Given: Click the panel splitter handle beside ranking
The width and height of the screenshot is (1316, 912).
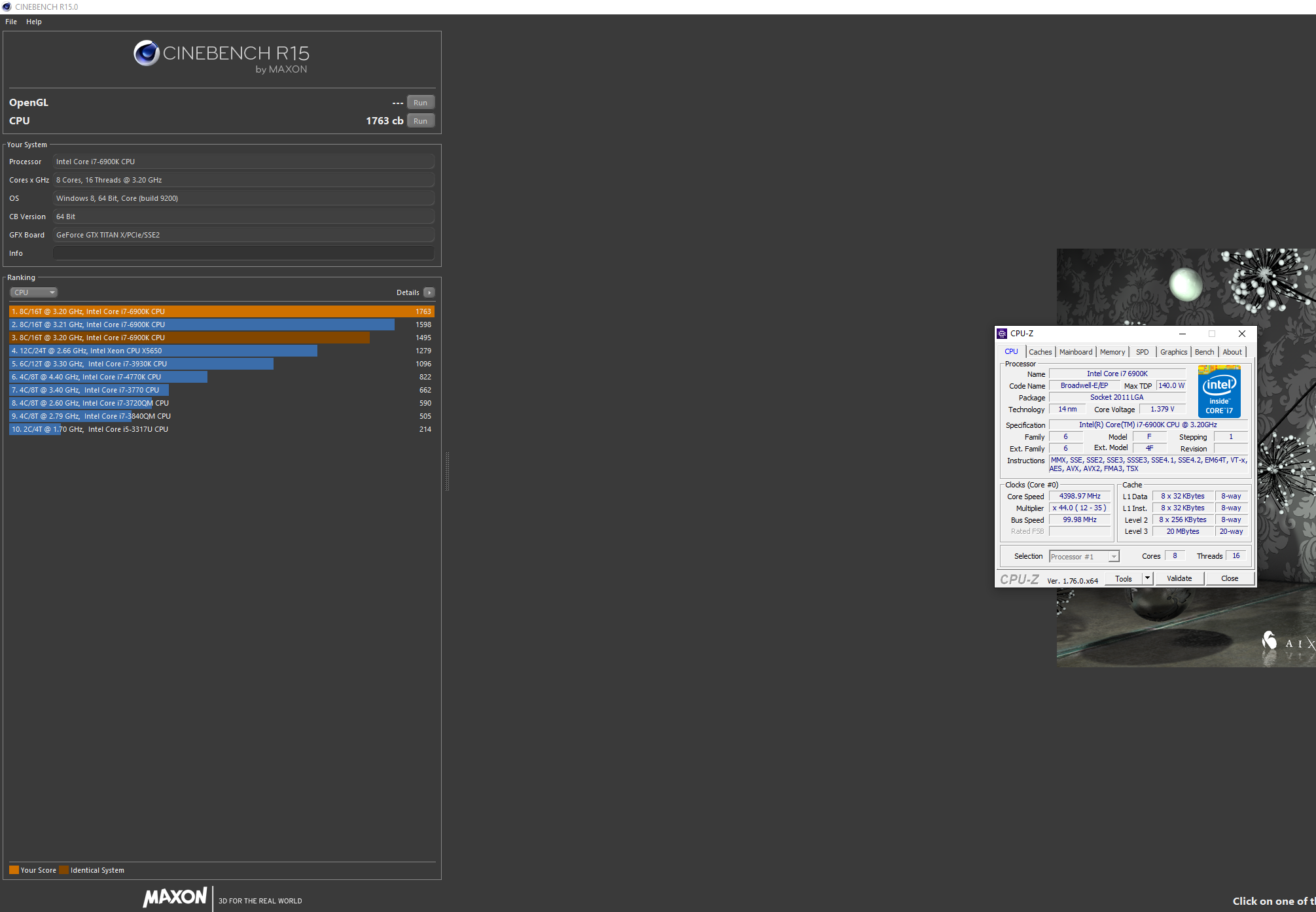Looking at the screenshot, I should 447,471.
